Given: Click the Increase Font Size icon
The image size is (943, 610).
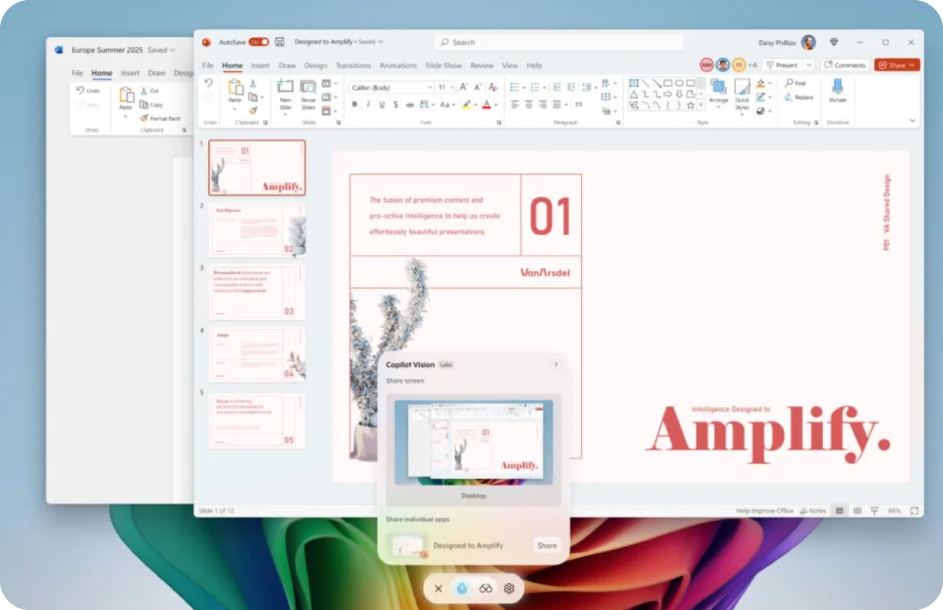Looking at the screenshot, I should pyautogui.click(x=464, y=88).
